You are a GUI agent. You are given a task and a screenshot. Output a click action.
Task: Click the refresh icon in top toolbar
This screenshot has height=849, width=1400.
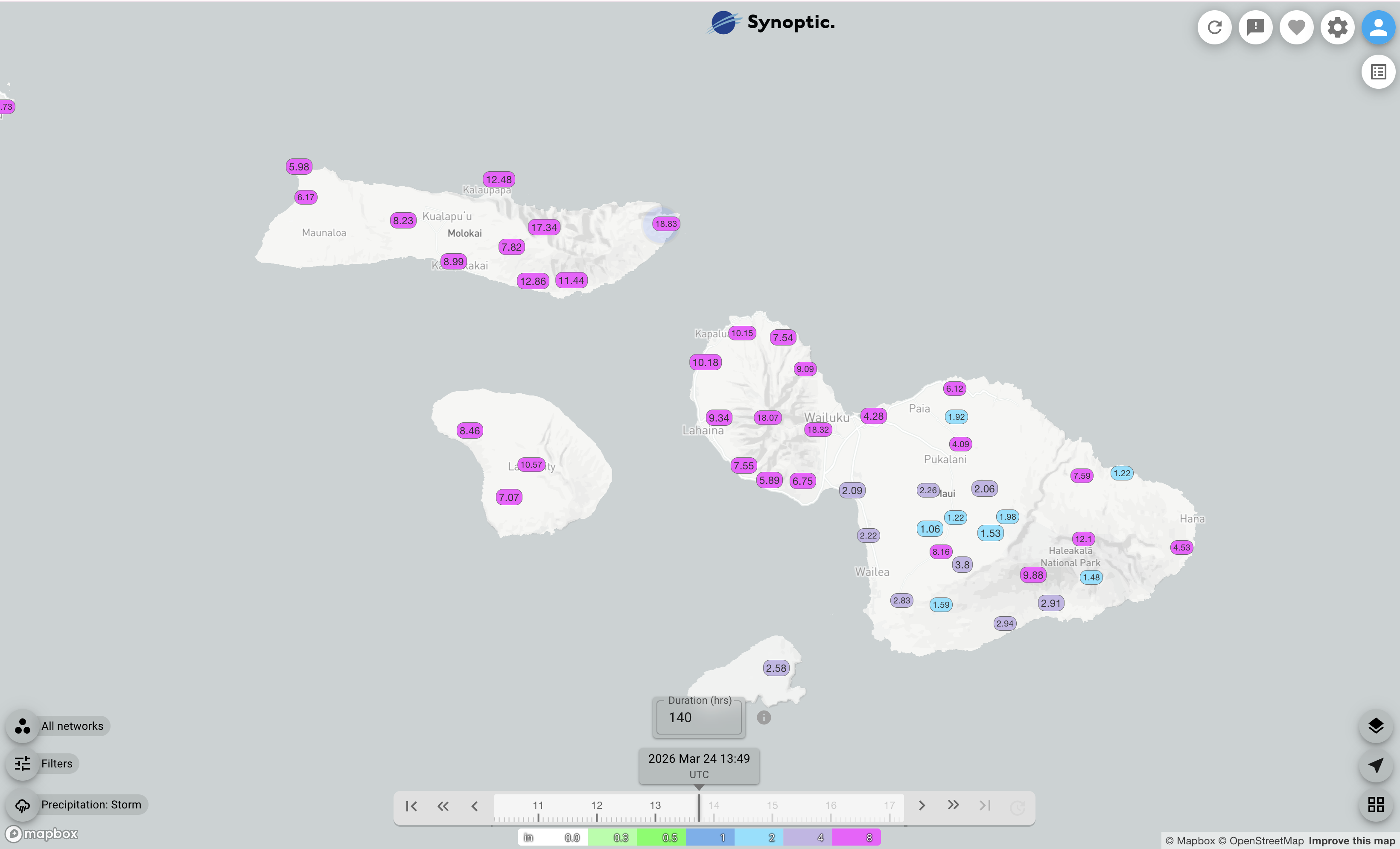click(1214, 27)
